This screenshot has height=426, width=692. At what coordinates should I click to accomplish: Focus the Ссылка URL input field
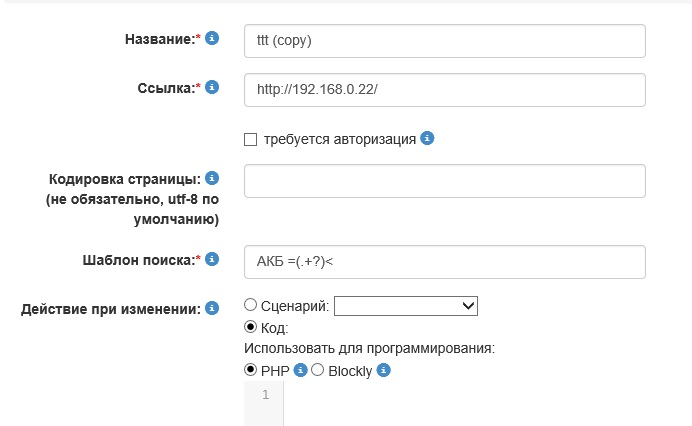[444, 89]
